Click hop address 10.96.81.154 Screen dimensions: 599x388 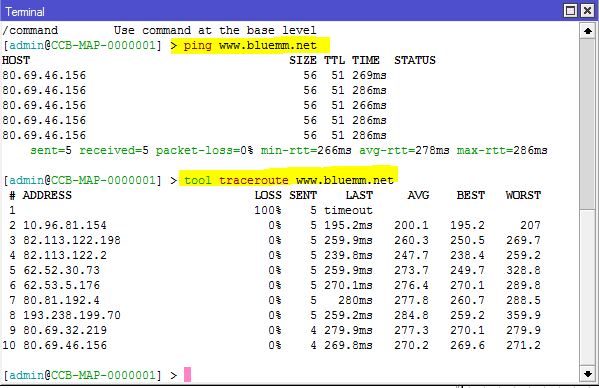(65, 225)
